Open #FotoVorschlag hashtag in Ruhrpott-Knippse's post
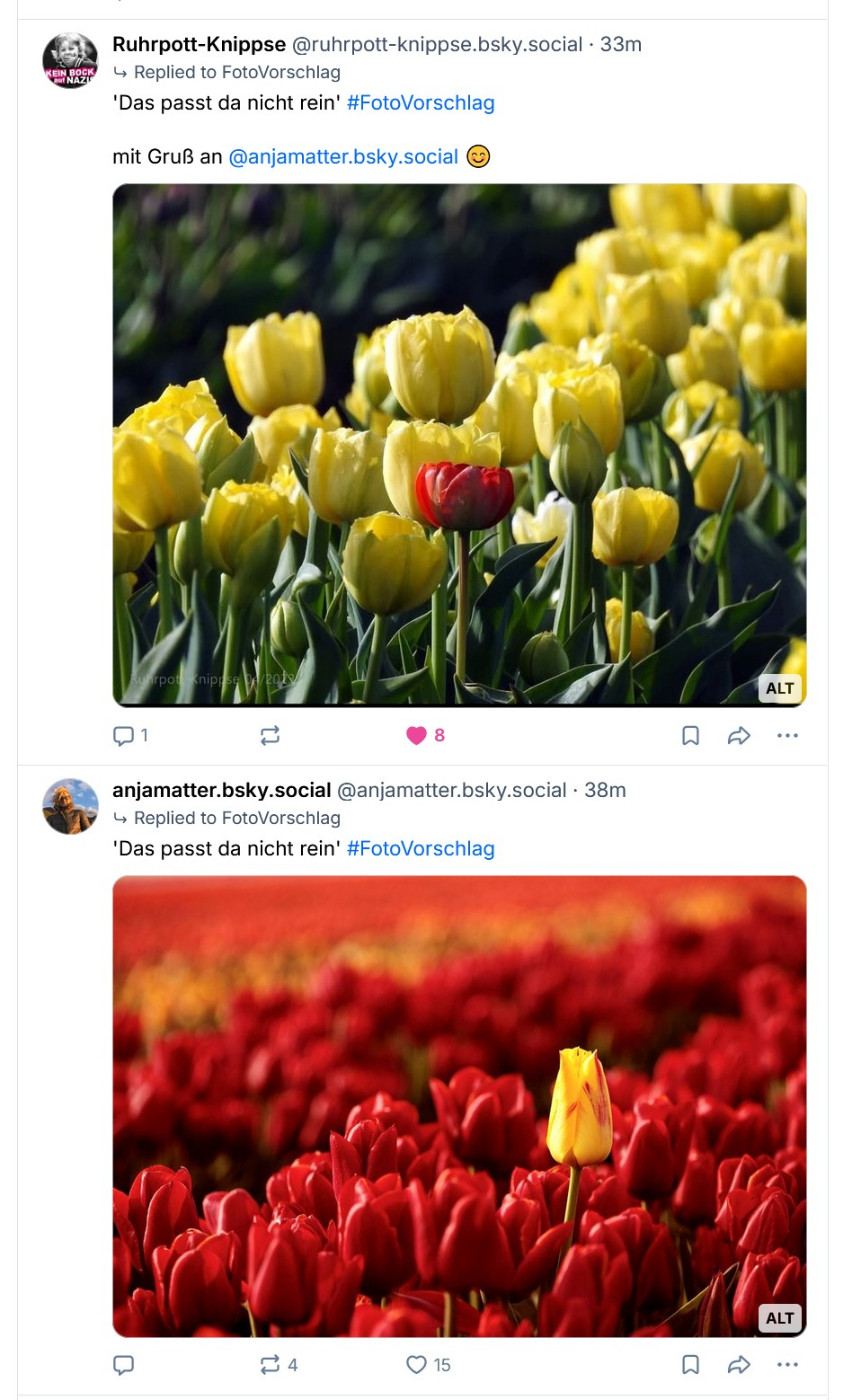861x1400 pixels. click(x=421, y=103)
